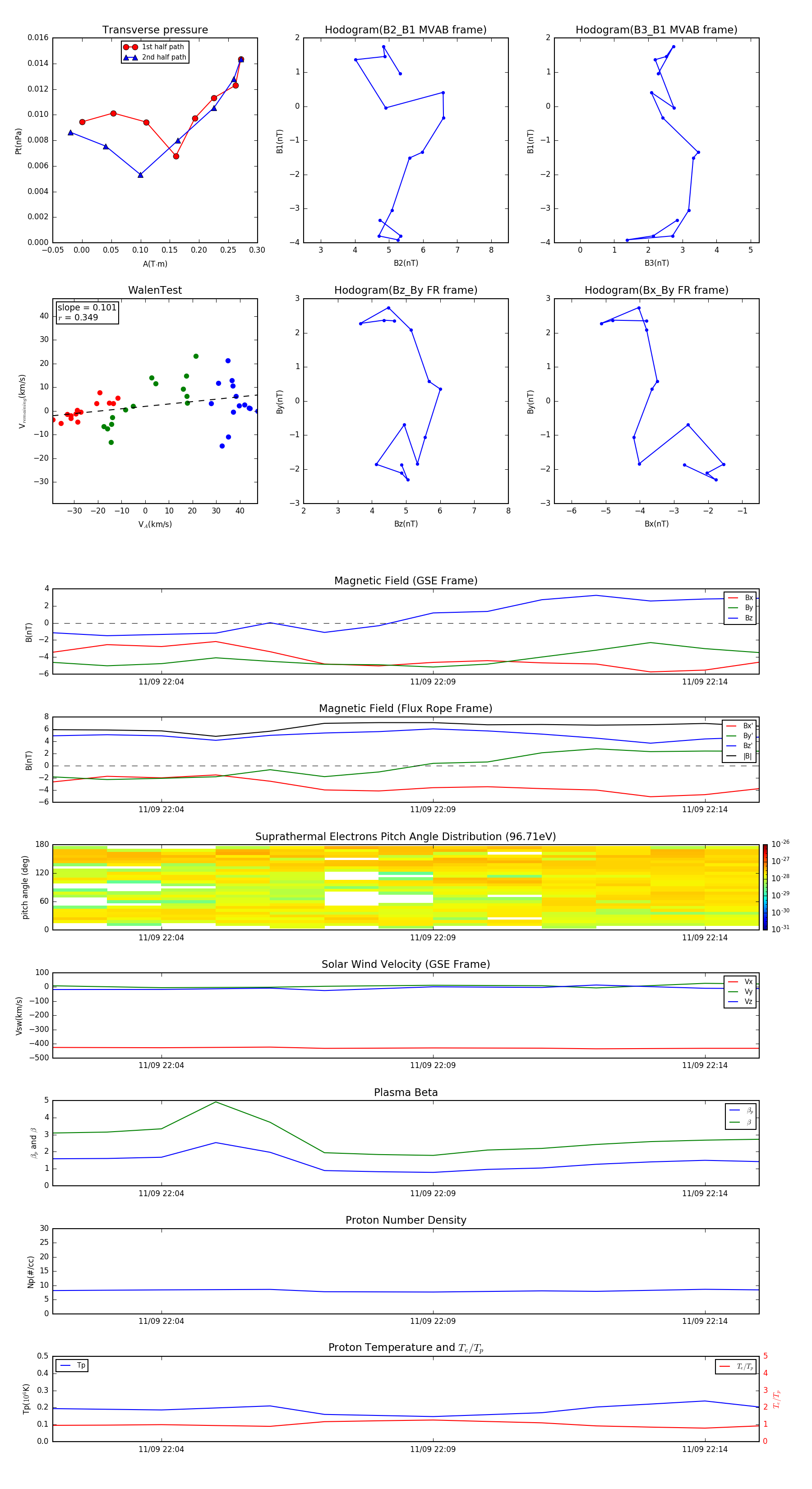Click the "Bx'" legend entry in Flux Rope panel
This screenshot has height=1489, width=812.
click(740, 726)
